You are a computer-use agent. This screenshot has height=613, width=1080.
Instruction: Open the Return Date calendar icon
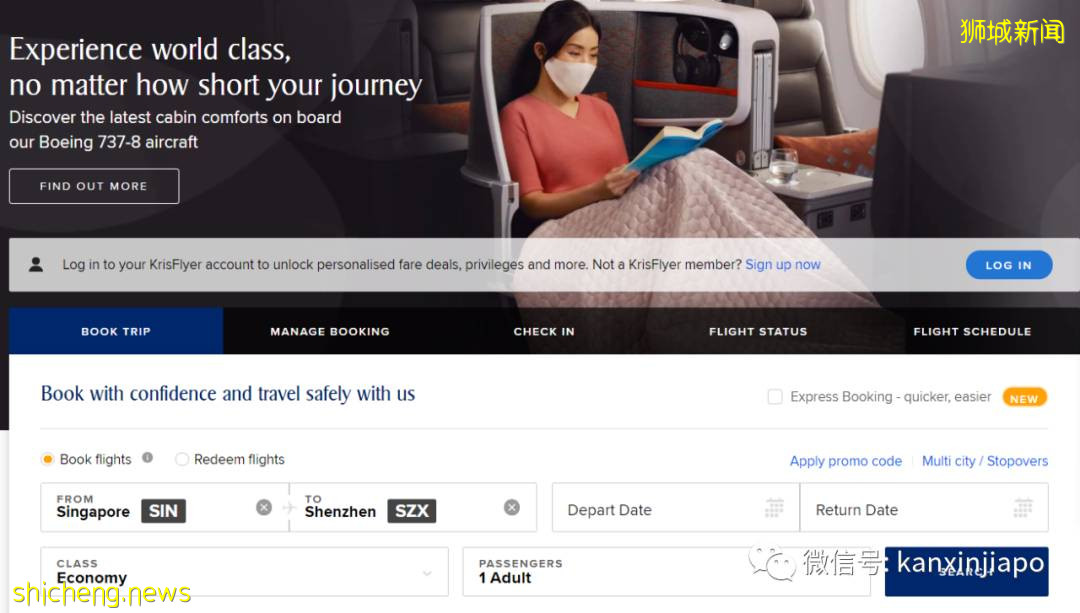coord(1023,508)
